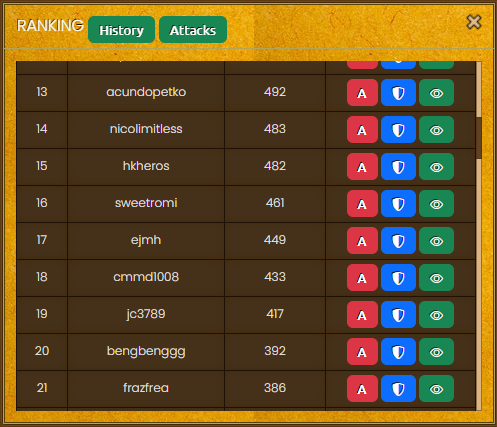497x427 pixels.
Task: Click the ranking list scrollbar thumb
Action: pos(479,138)
